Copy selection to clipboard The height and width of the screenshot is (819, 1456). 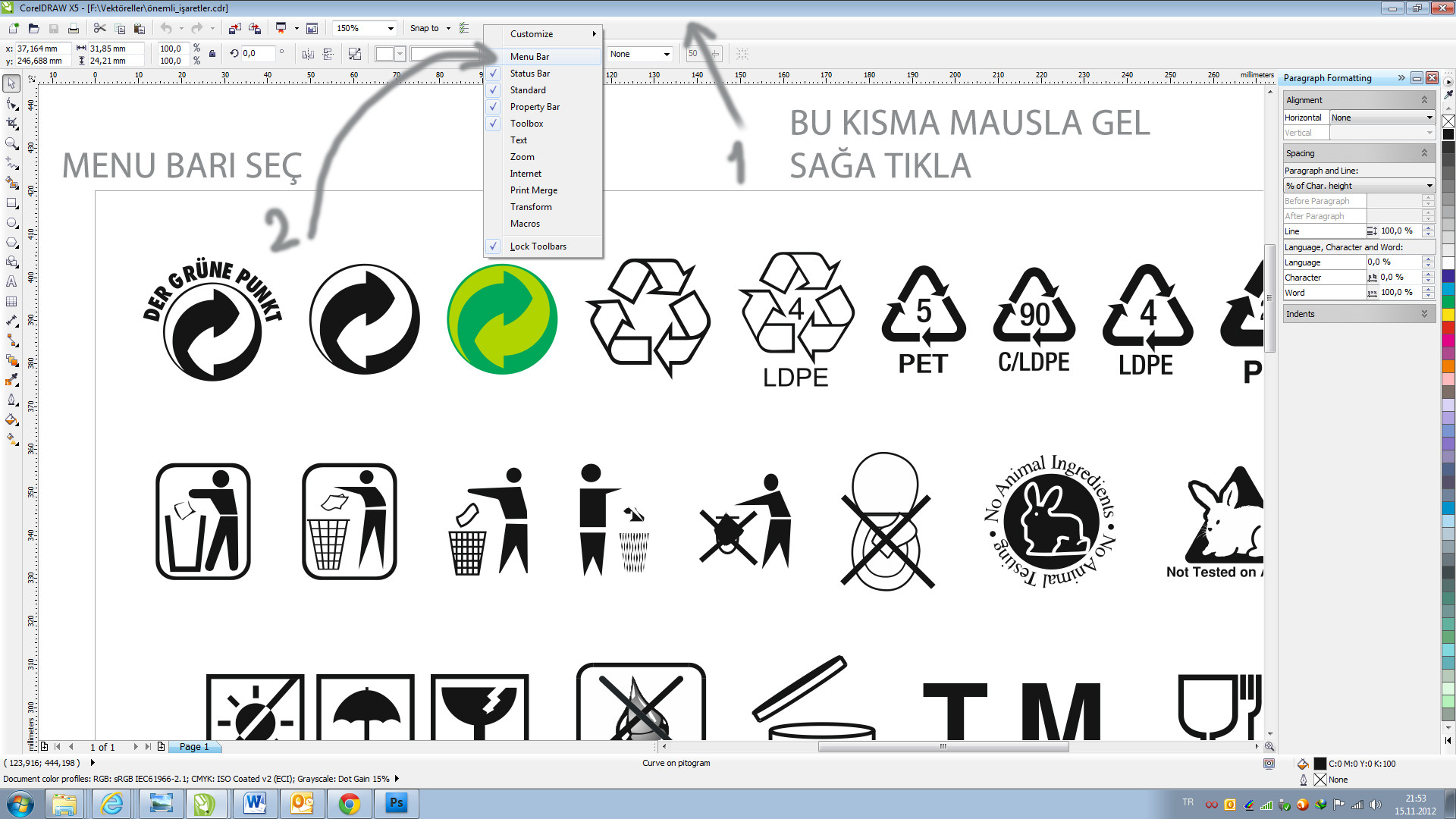[120, 28]
